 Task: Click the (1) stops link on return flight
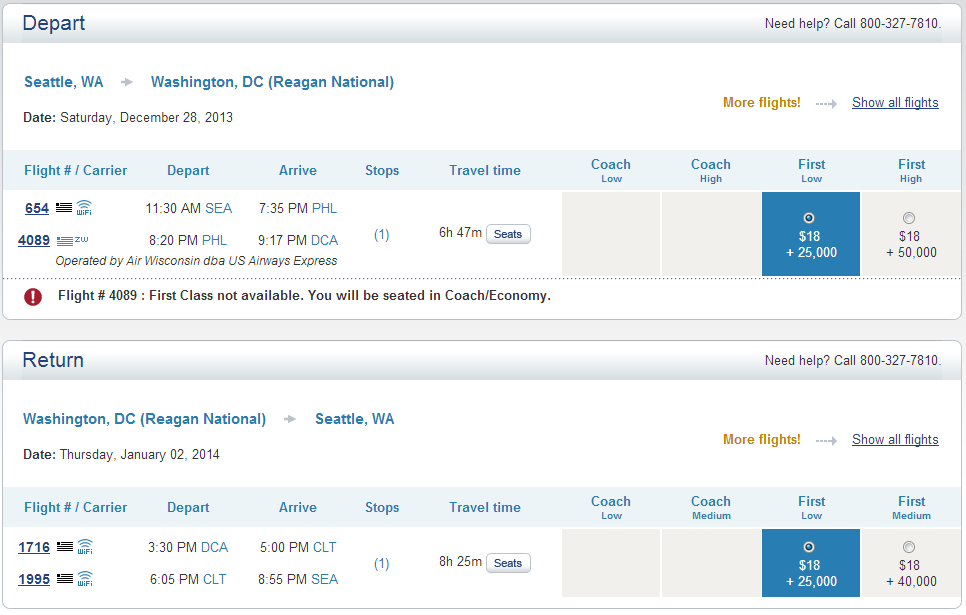click(x=382, y=564)
